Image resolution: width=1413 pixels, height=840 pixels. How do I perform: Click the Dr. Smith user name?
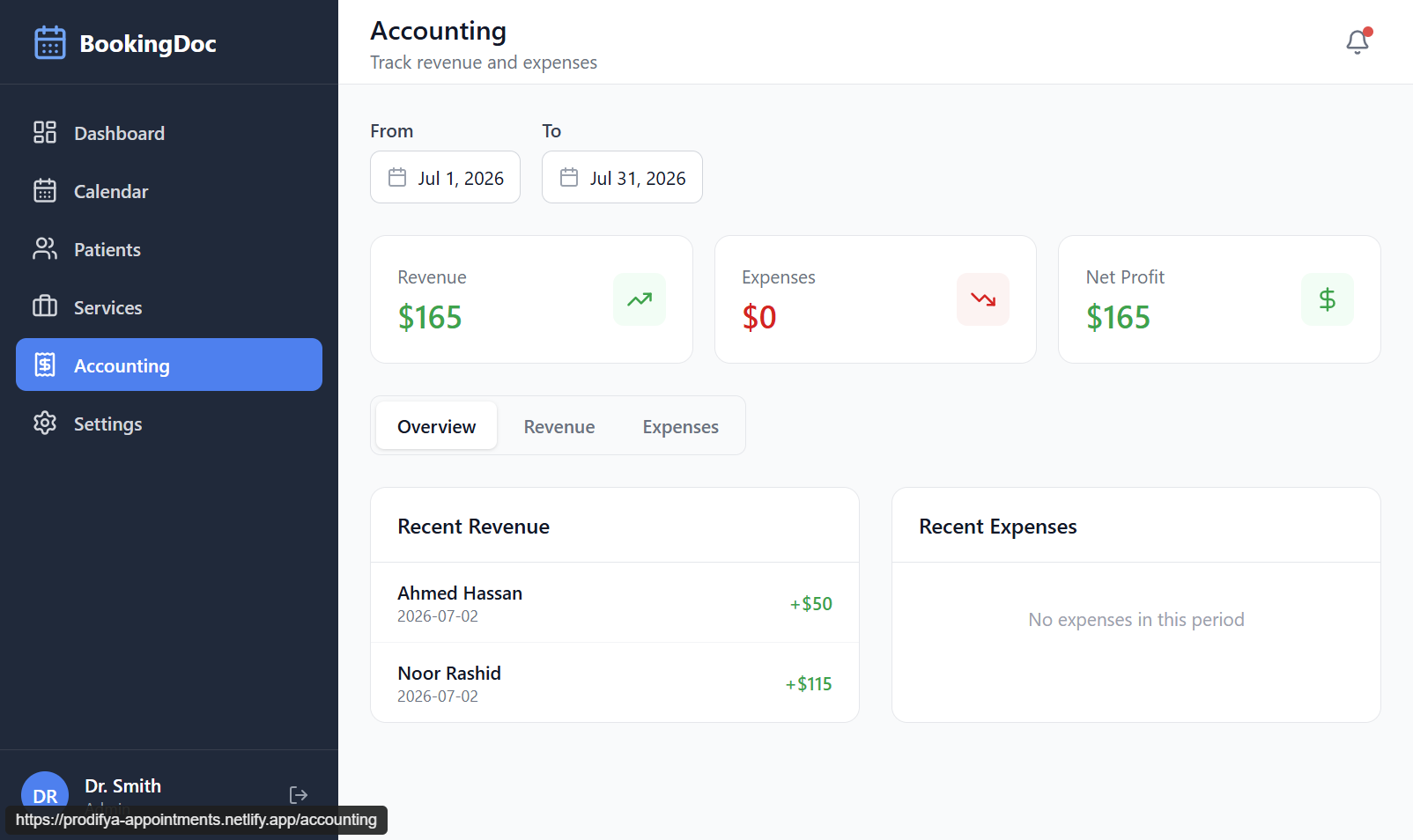point(123,785)
